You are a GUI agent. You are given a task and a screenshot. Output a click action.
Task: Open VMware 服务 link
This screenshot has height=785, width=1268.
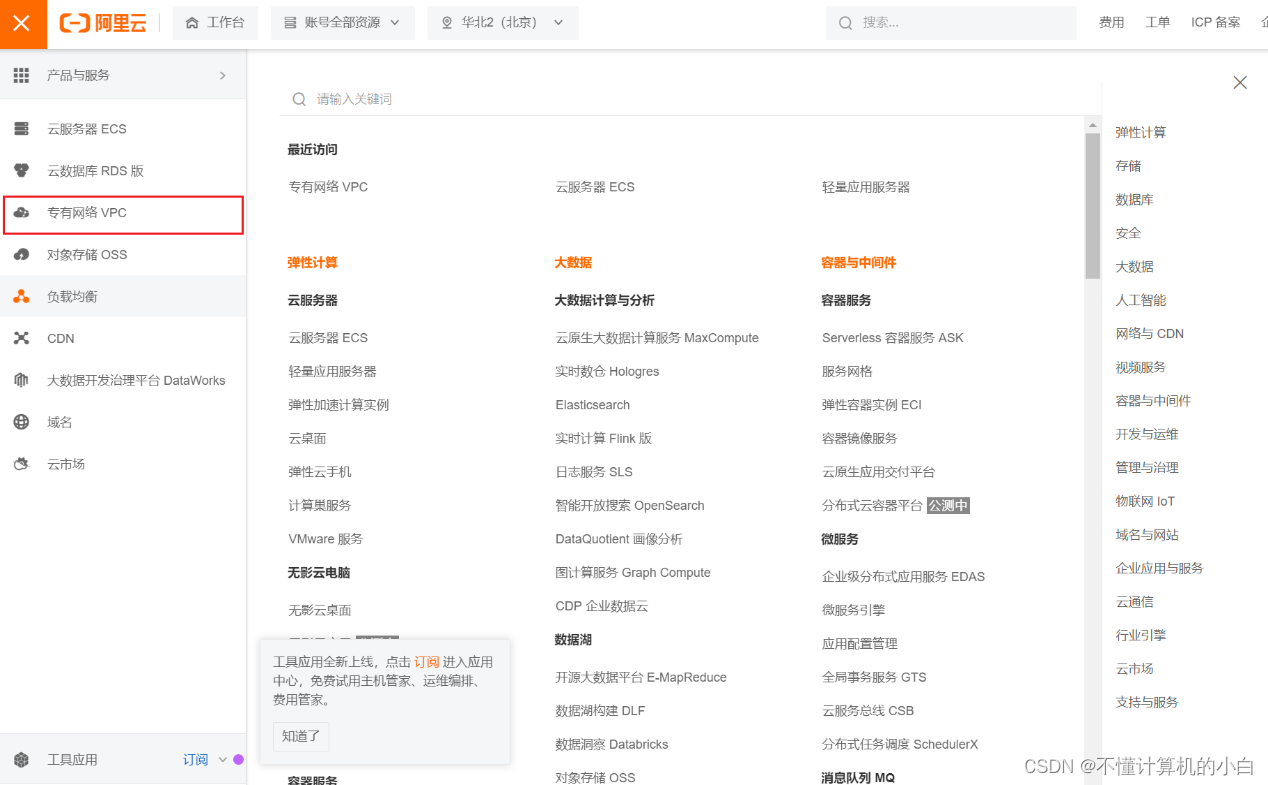[x=326, y=539]
